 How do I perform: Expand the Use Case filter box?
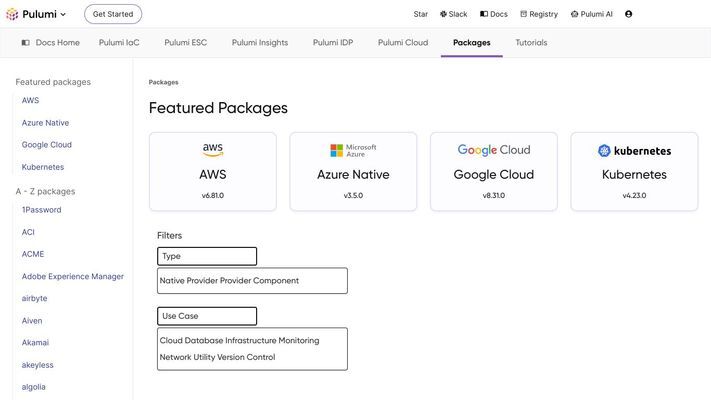(x=207, y=316)
